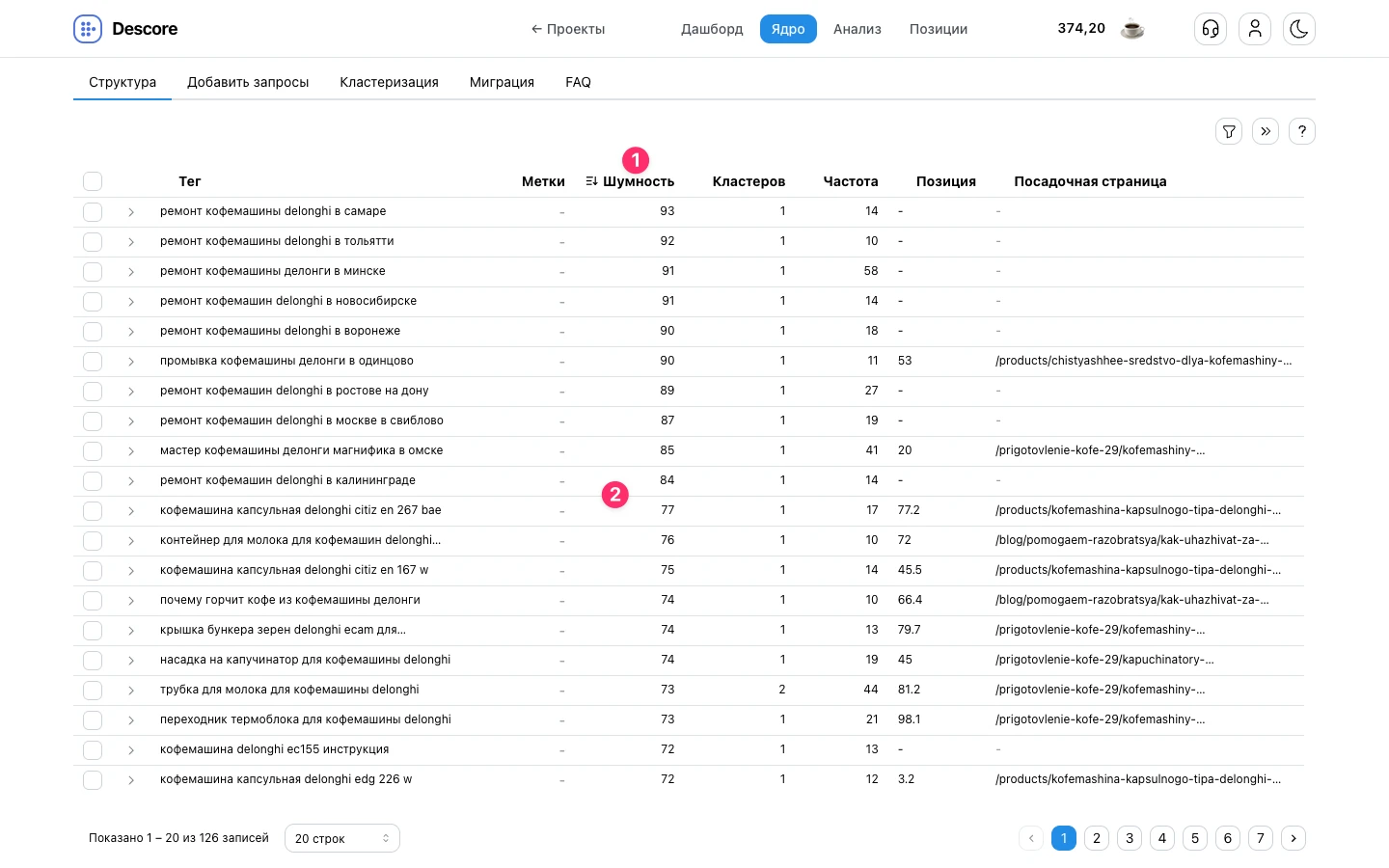Check row ремонт кофемашины delonghi в воронеже
Viewport: 1389px width, 868px height.
(x=93, y=331)
